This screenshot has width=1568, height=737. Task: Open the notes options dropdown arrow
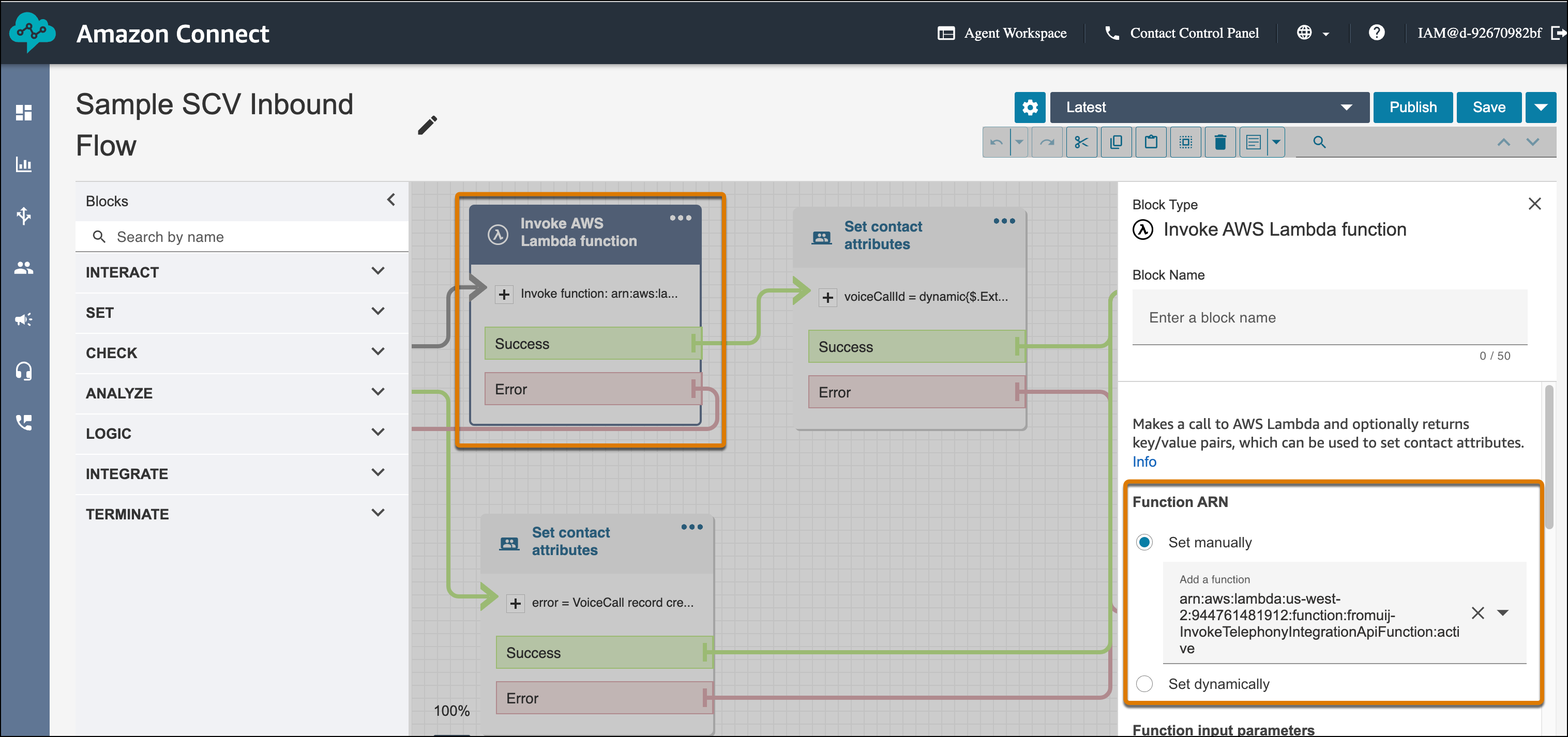1276,142
